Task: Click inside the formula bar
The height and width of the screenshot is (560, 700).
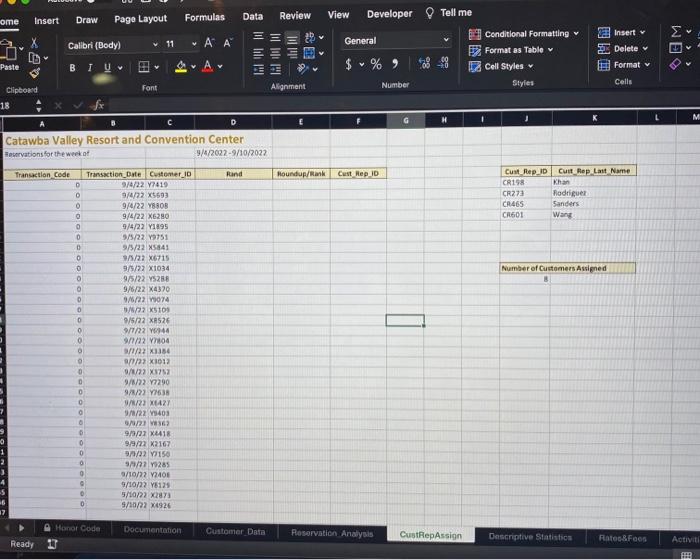Action: [x=402, y=104]
